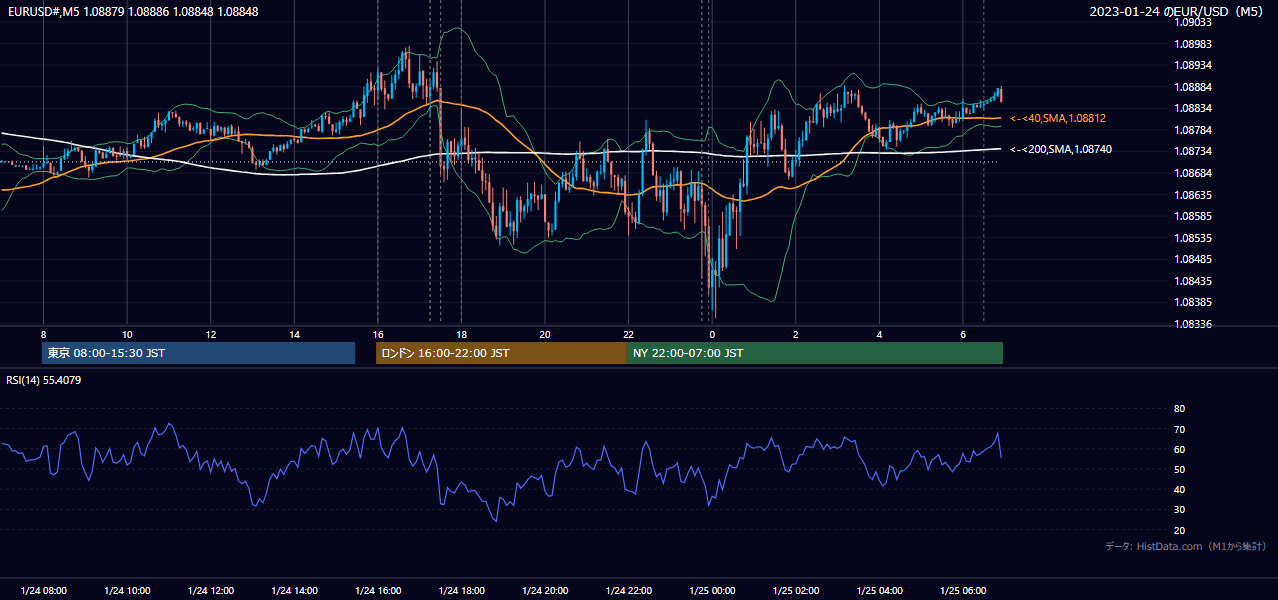Click price axis value 1.08934

point(1192,65)
